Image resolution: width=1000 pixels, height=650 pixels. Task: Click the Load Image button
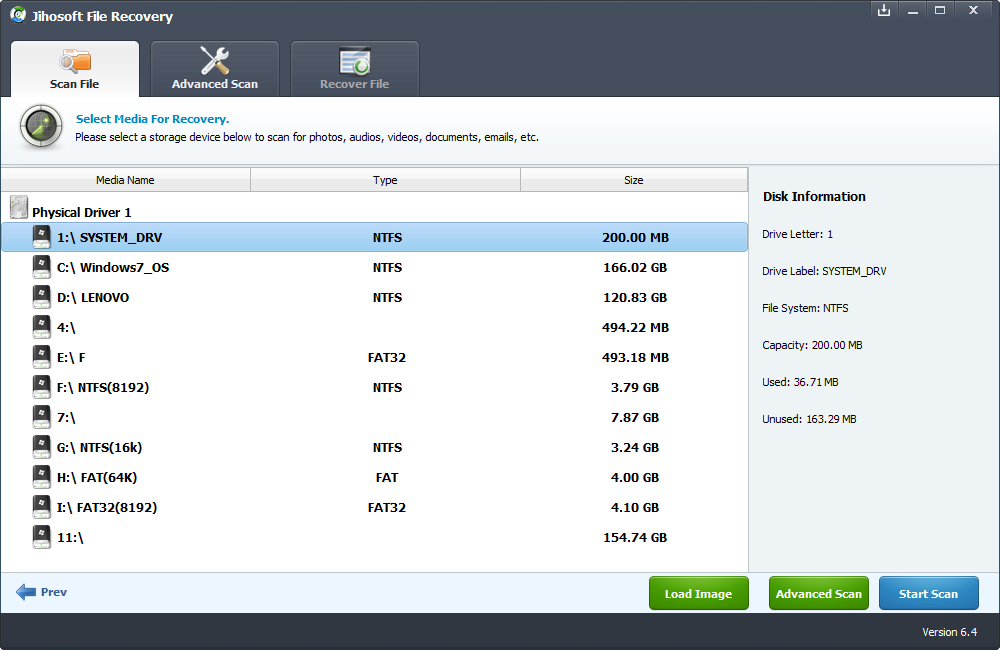pyautogui.click(x=698, y=592)
